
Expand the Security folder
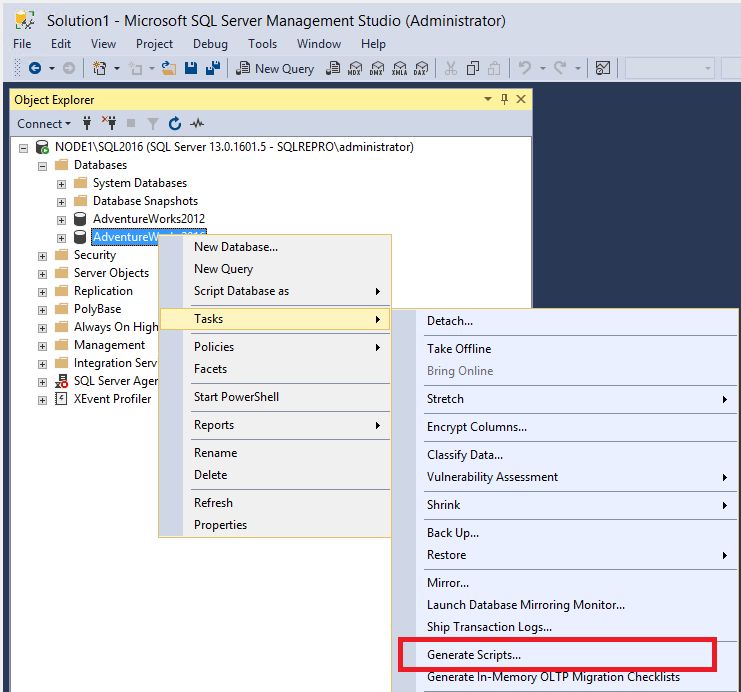43,256
